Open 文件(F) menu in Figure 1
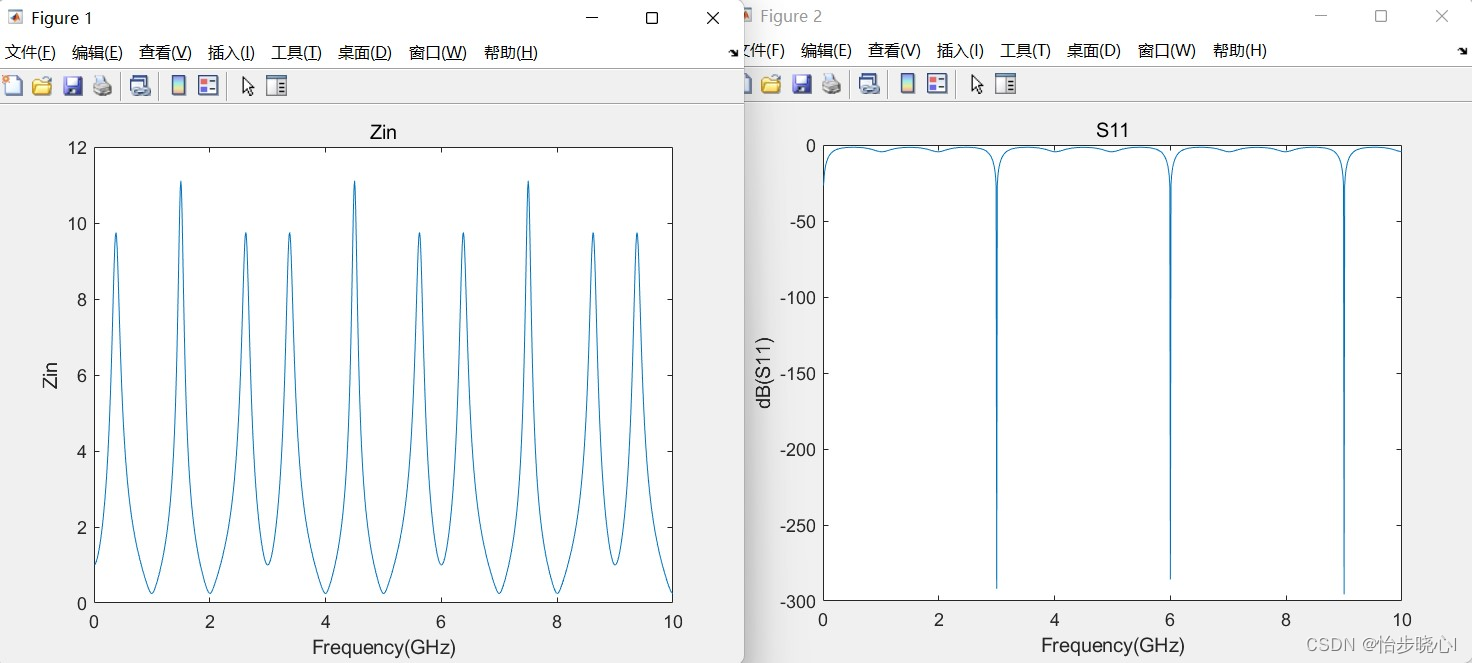This screenshot has width=1472, height=663. click(x=30, y=53)
